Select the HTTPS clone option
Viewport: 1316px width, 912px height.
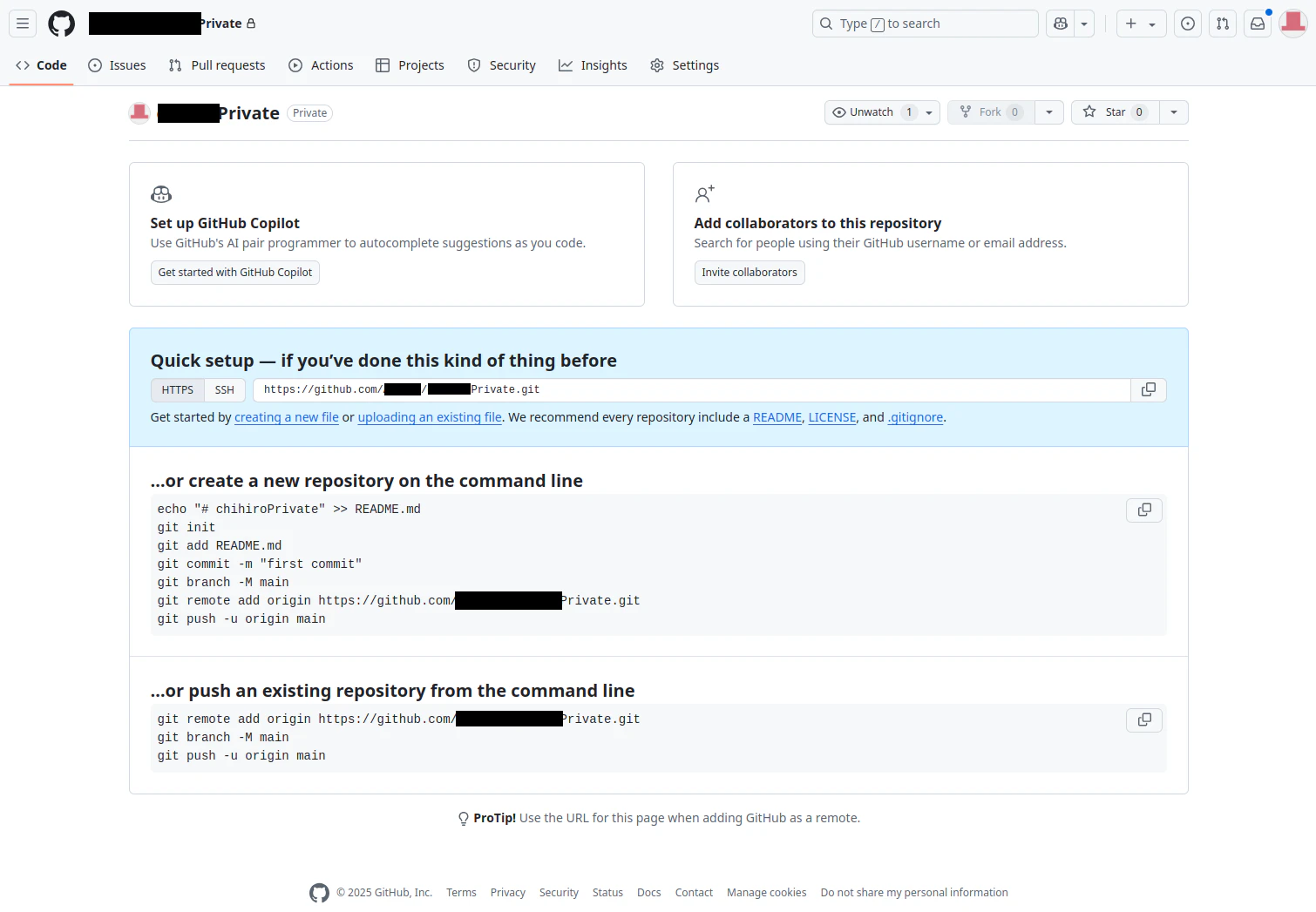[178, 390]
